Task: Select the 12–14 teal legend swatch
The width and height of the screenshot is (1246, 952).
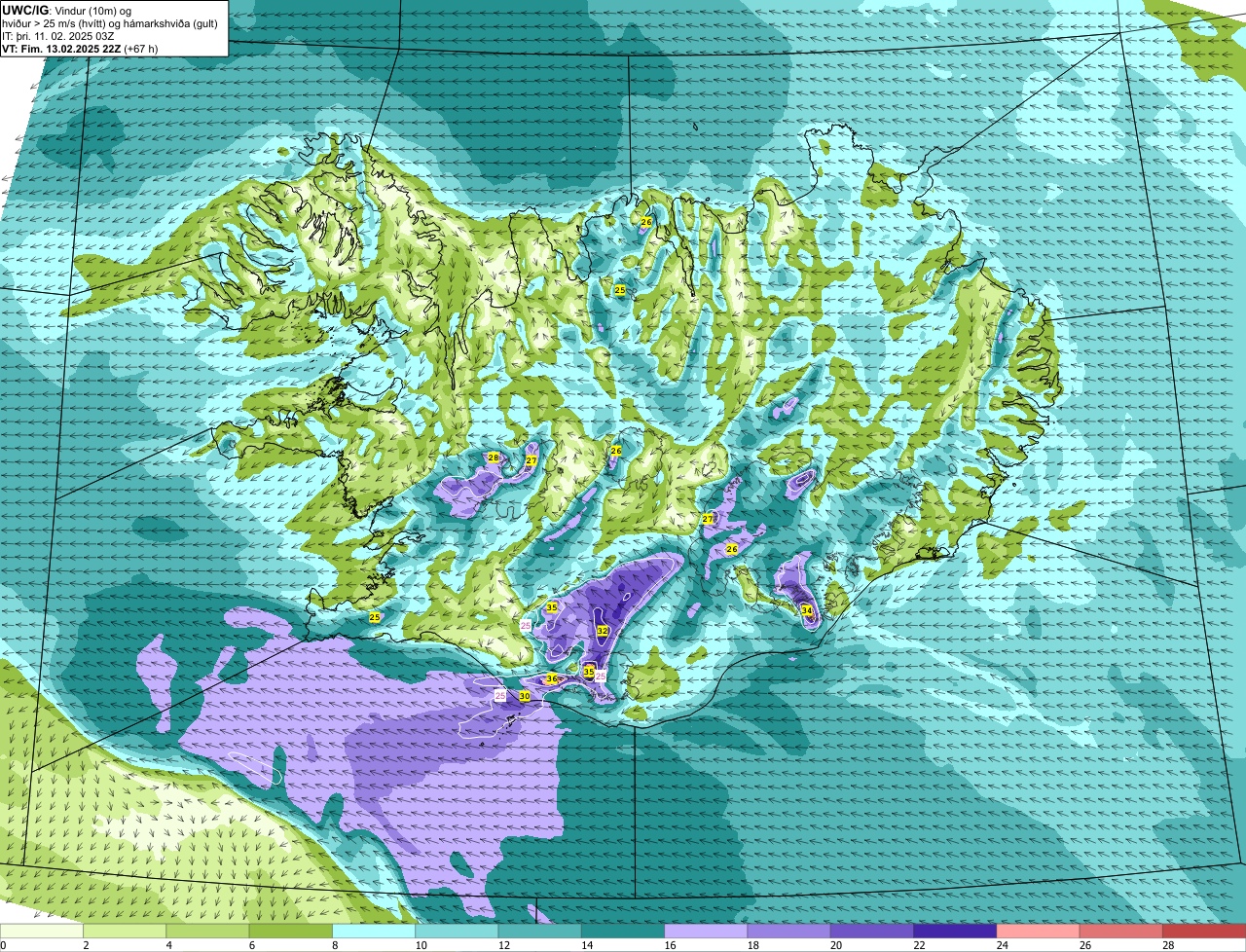Action: [x=540, y=932]
